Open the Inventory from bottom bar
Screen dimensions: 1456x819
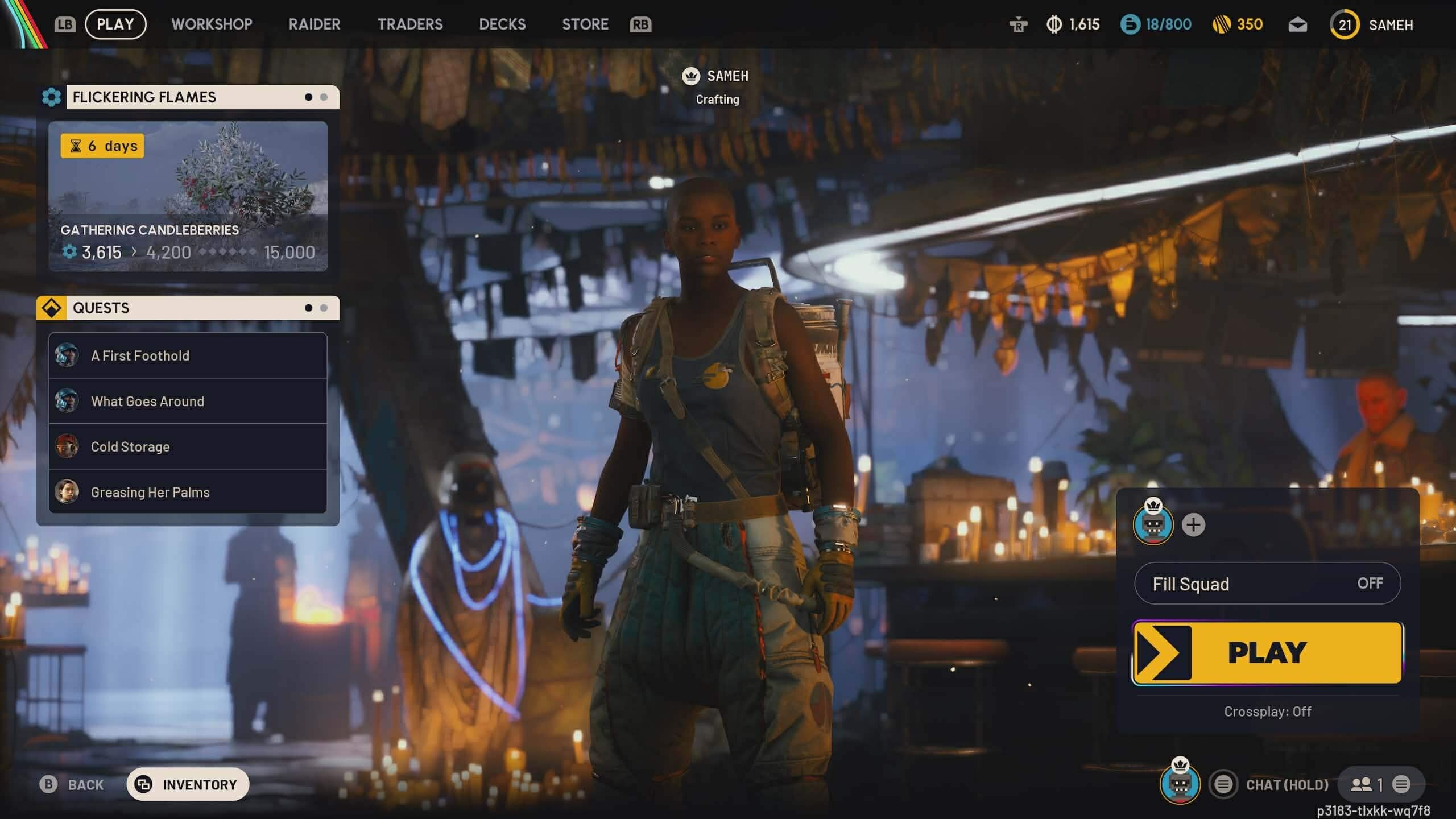pos(188,784)
